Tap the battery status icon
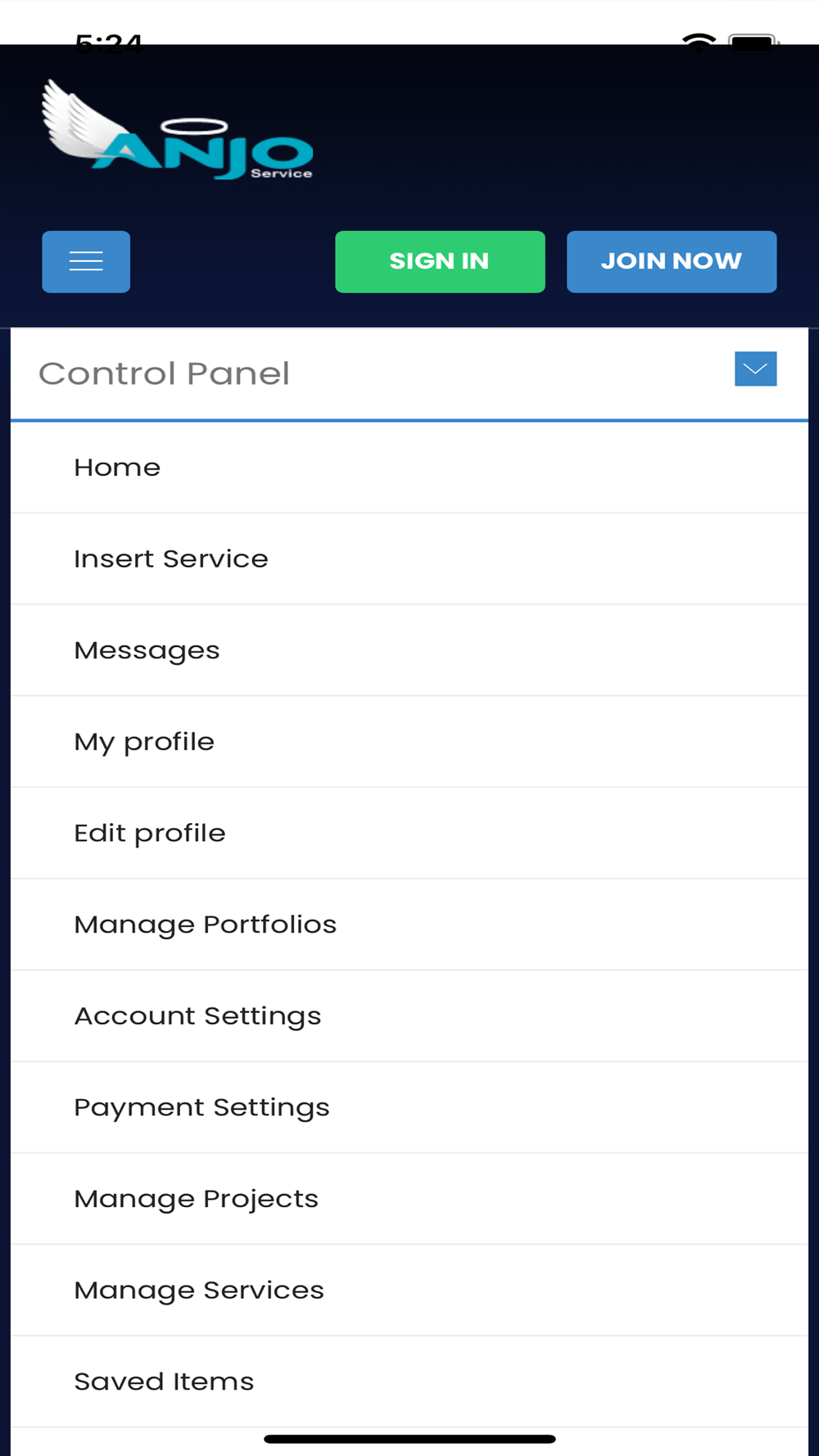 [753, 43]
